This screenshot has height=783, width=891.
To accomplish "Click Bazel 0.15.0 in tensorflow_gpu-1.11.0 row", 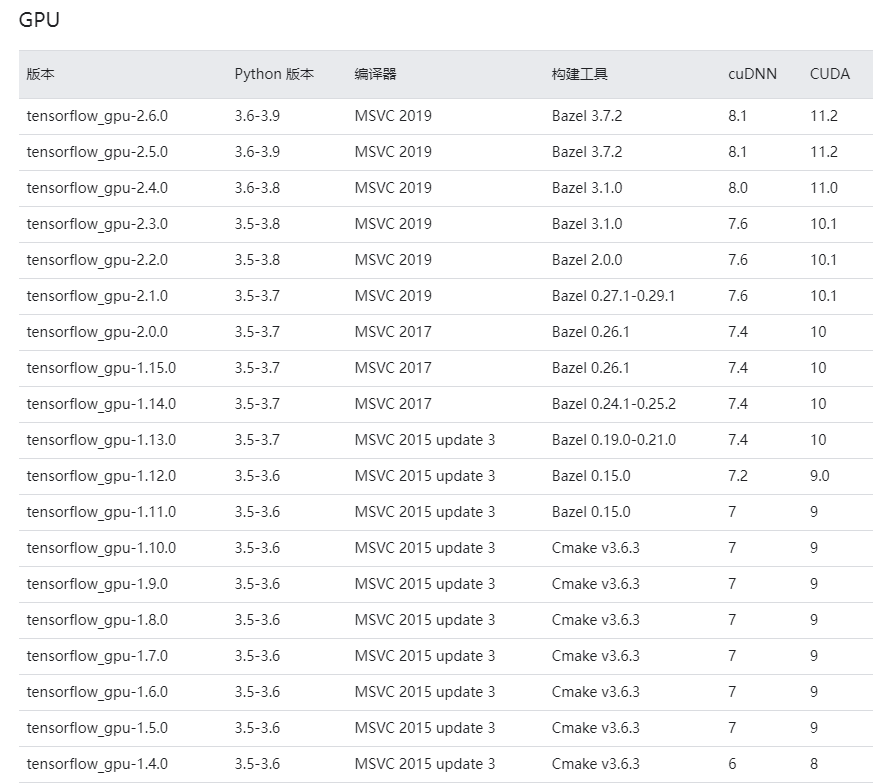I will (591, 512).
